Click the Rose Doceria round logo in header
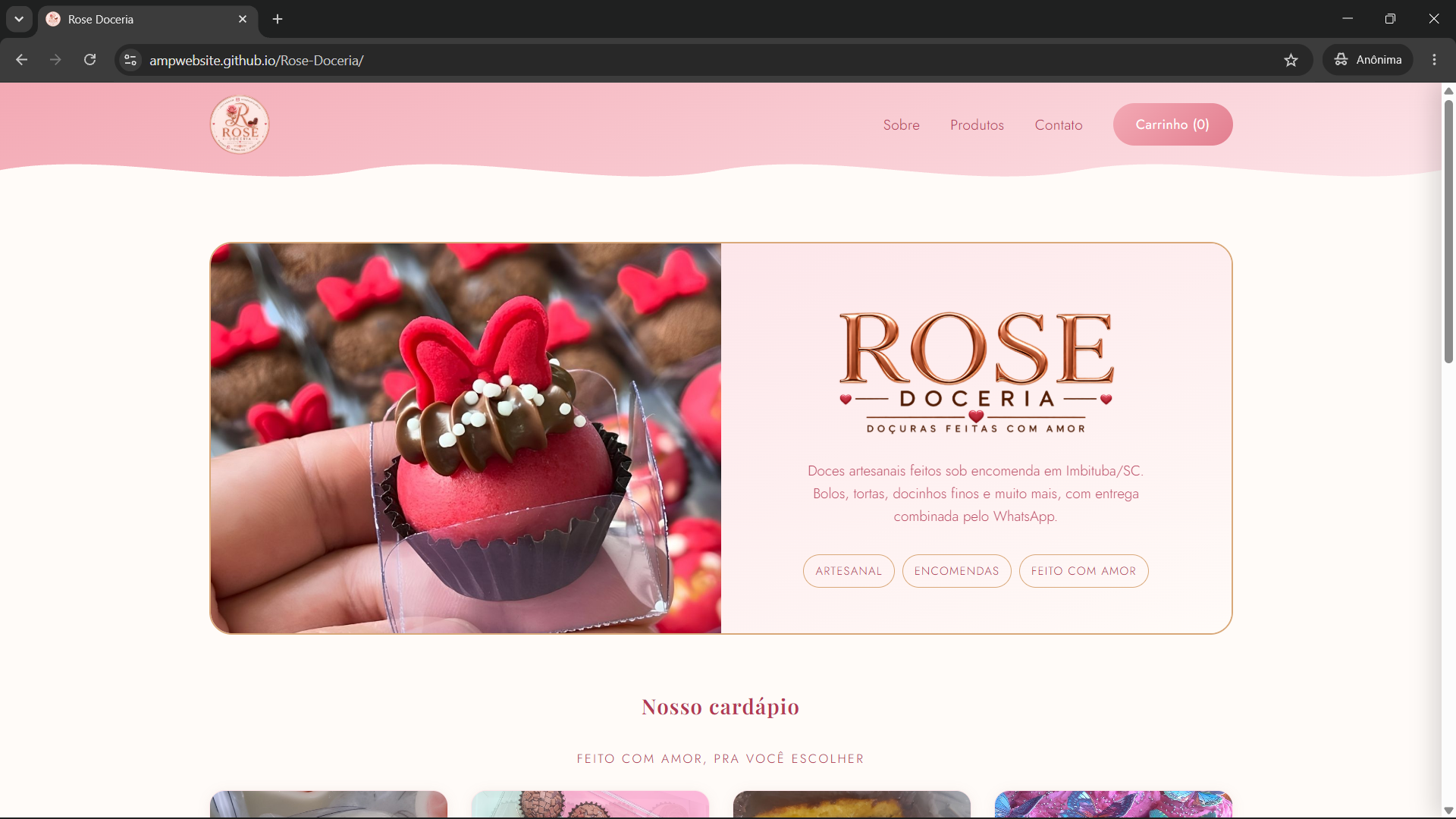 pyautogui.click(x=240, y=124)
